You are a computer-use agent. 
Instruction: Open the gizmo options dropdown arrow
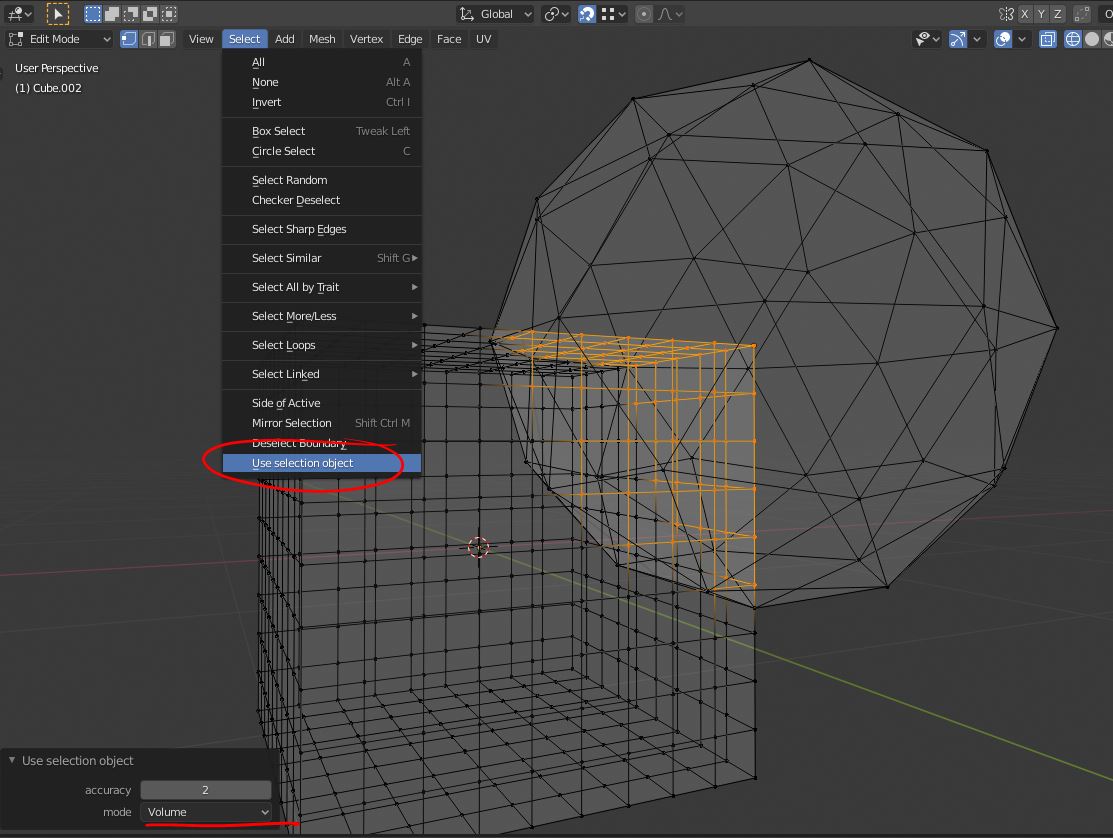pyautogui.click(x=977, y=39)
